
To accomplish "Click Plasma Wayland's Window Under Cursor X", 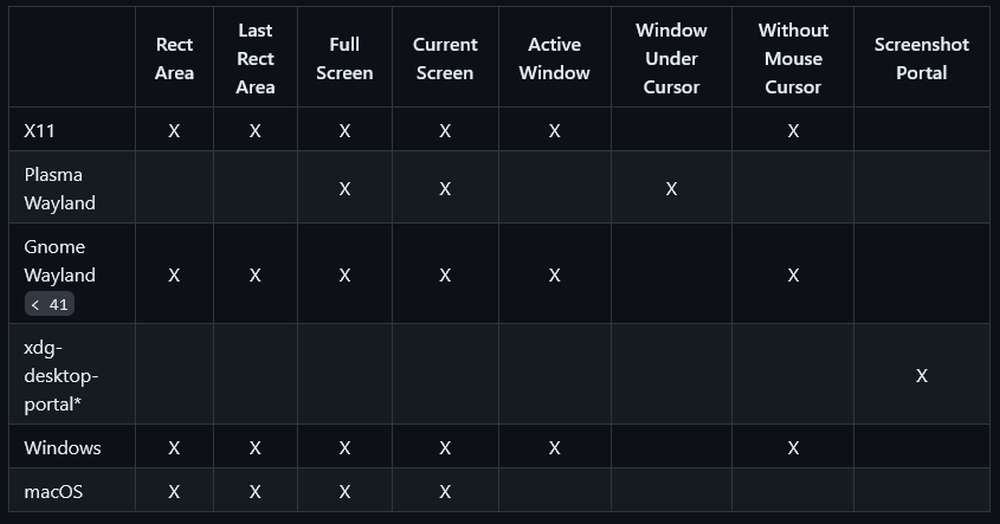I will pyautogui.click(x=671, y=189).
